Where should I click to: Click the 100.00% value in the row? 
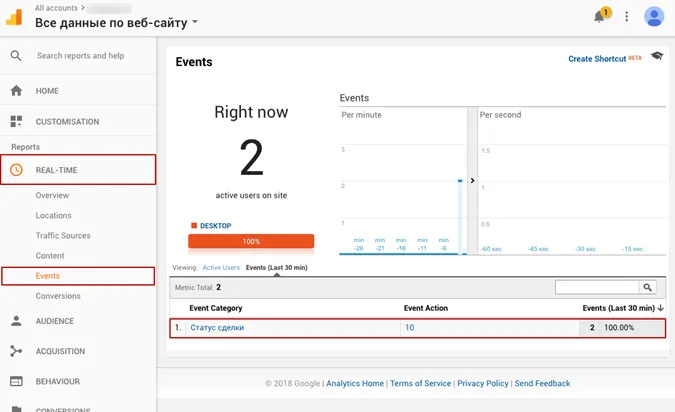pos(619,328)
